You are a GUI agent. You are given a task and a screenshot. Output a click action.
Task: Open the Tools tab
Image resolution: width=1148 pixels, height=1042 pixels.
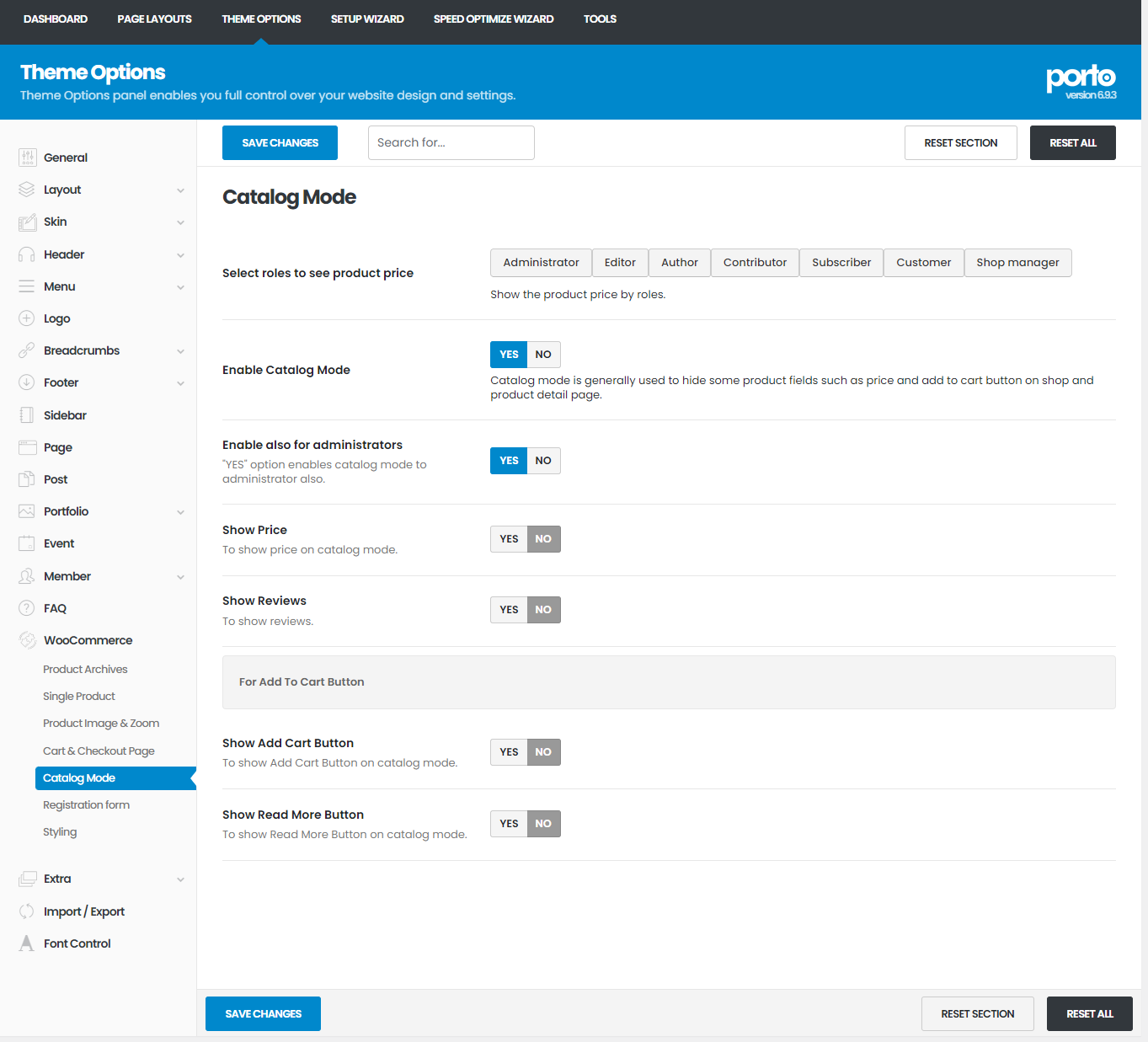600,19
